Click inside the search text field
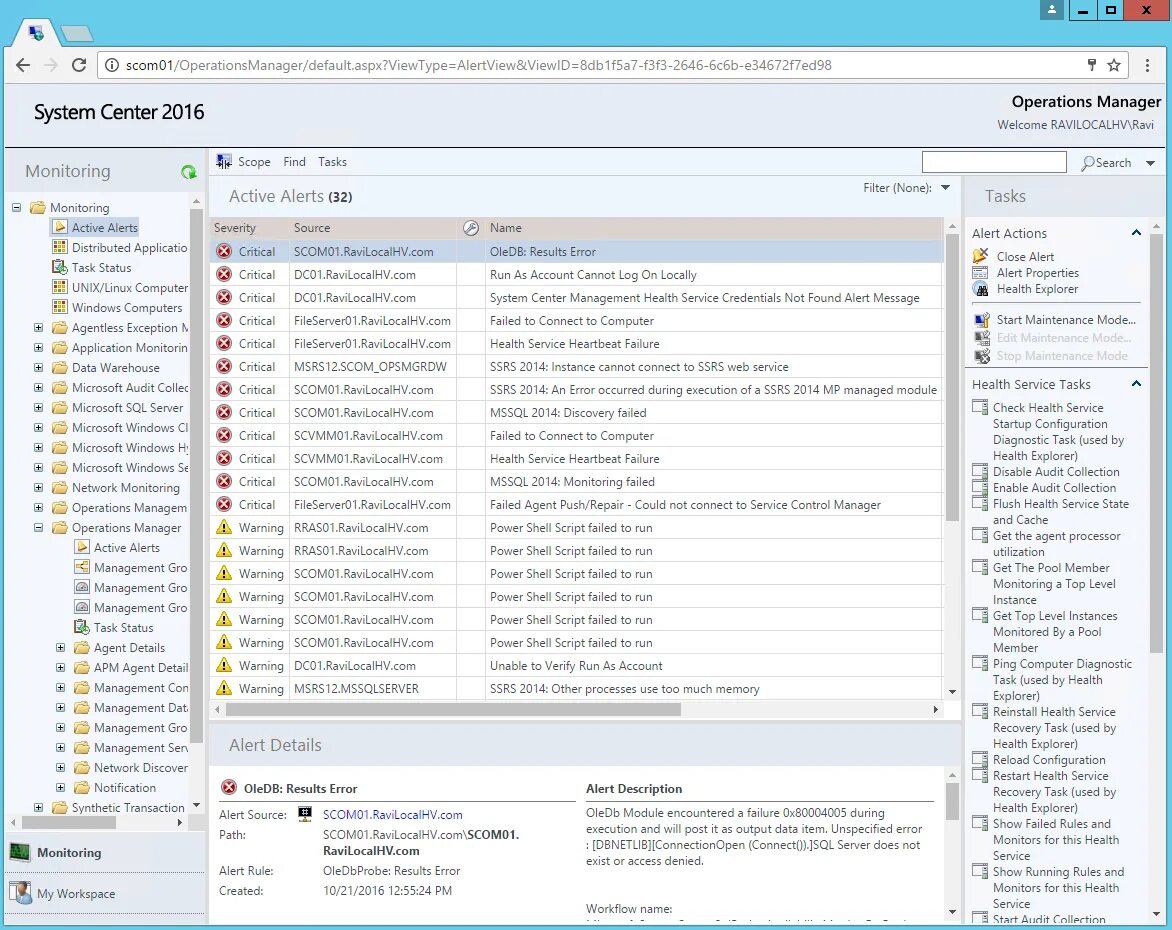The width and height of the screenshot is (1172, 930). pos(994,162)
